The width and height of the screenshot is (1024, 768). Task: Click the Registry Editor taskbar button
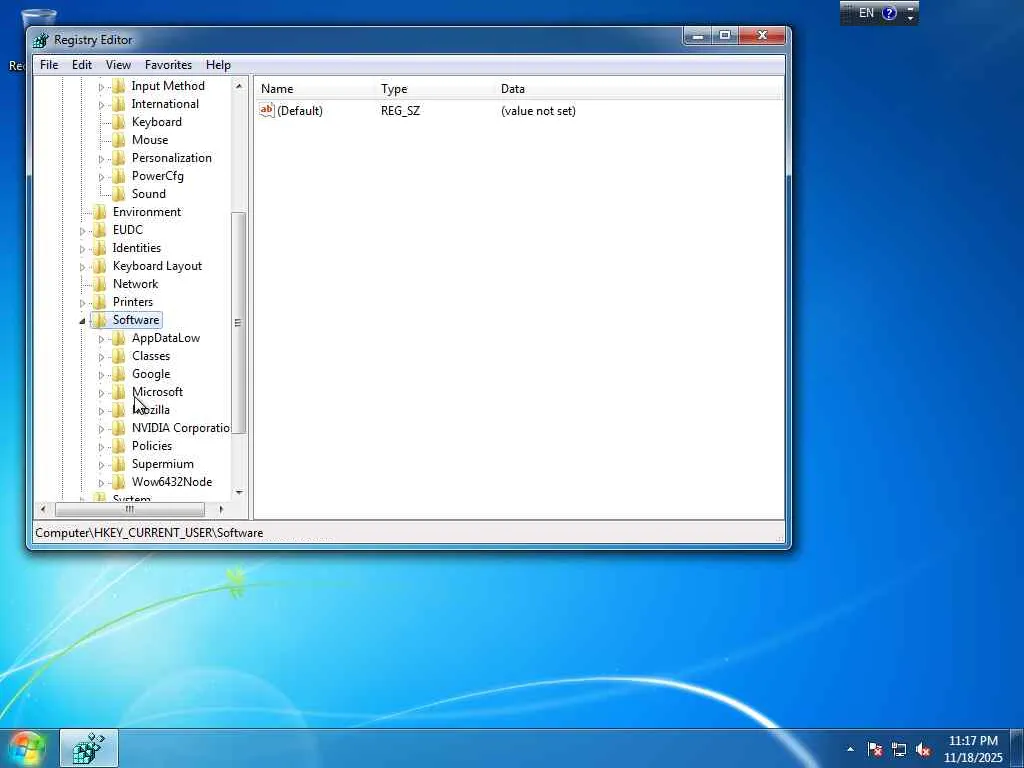coord(89,748)
